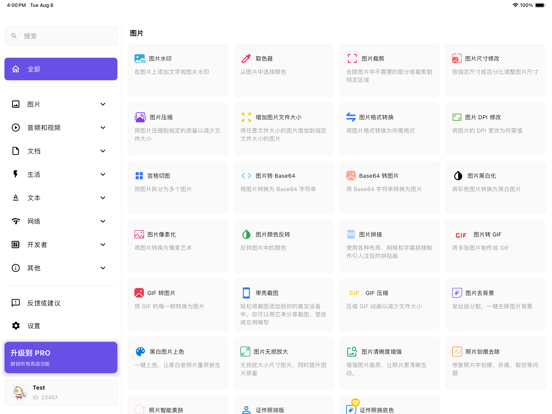The width and height of the screenshot is (552, 414).
Task: Expand the 音频和视频 category chevron
Action: pos(103,127)
